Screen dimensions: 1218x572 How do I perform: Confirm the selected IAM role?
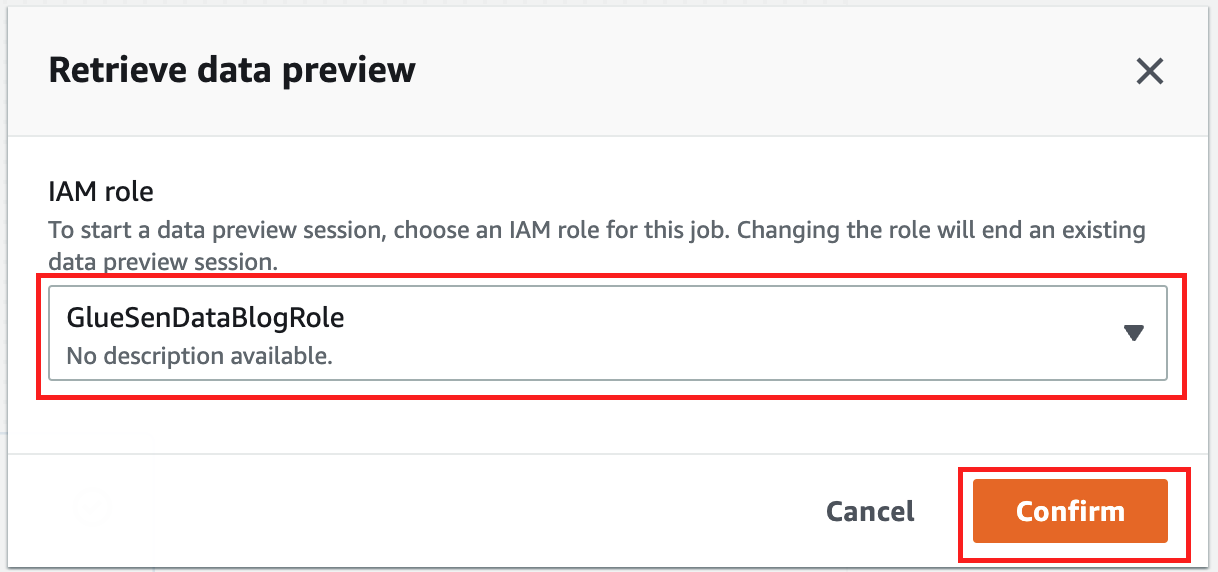[x=1069, y=512]
